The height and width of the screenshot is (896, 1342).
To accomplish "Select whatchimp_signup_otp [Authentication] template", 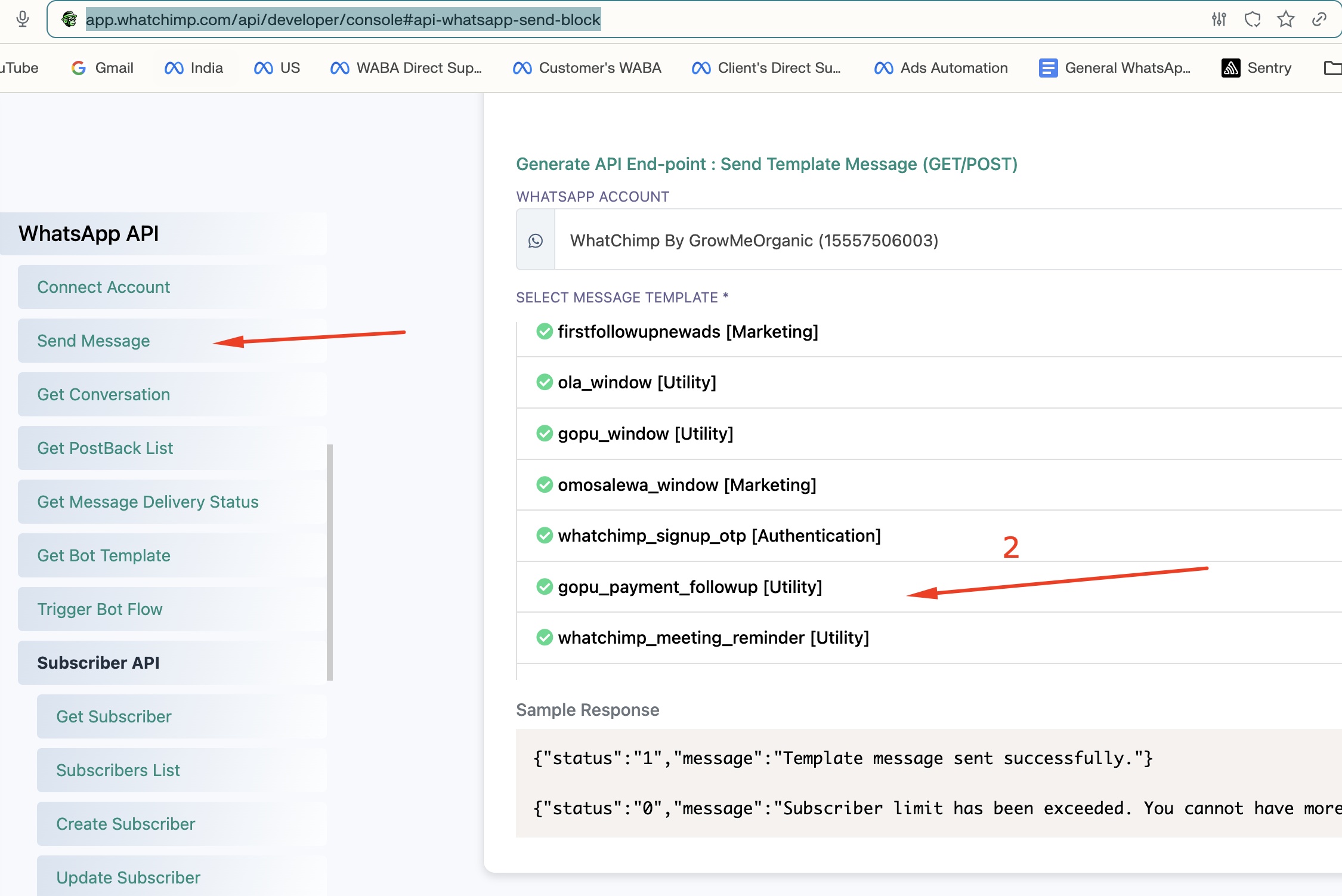I will [929, 536].
